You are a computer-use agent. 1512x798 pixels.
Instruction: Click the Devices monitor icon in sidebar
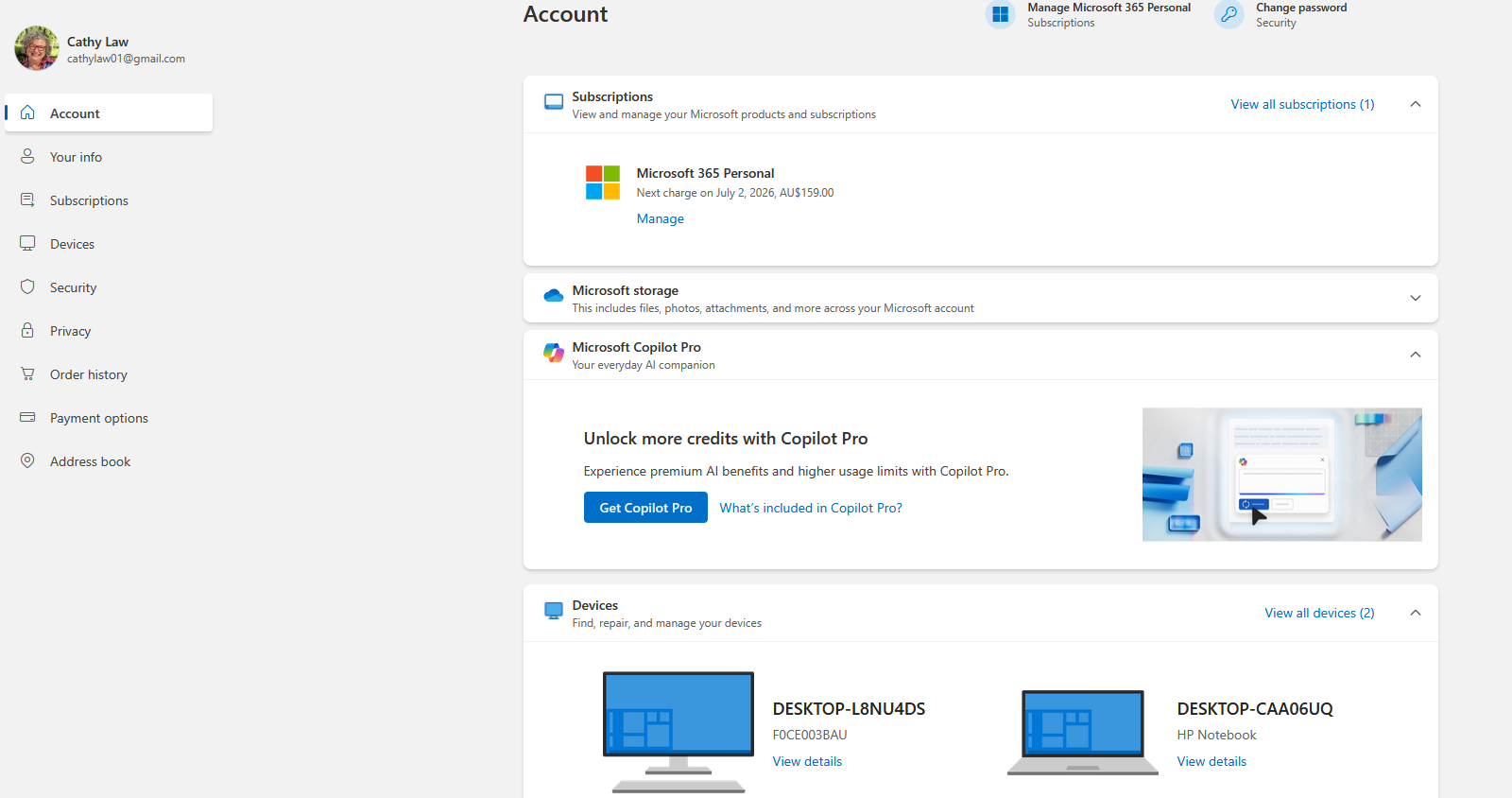[x=27, y=243]
